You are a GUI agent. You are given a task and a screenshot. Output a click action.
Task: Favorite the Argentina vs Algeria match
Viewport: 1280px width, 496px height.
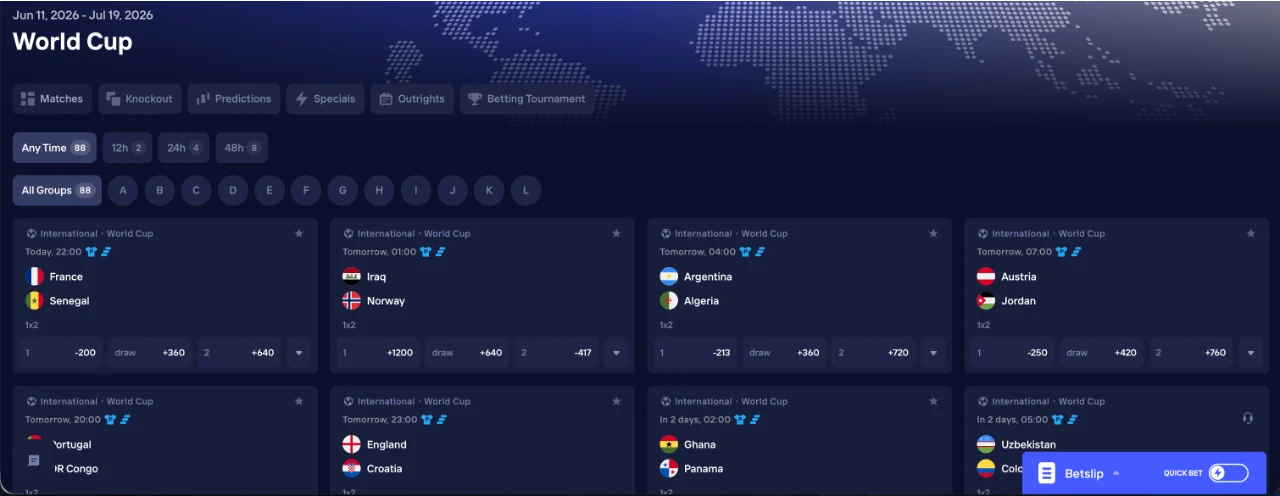(933, 234)
